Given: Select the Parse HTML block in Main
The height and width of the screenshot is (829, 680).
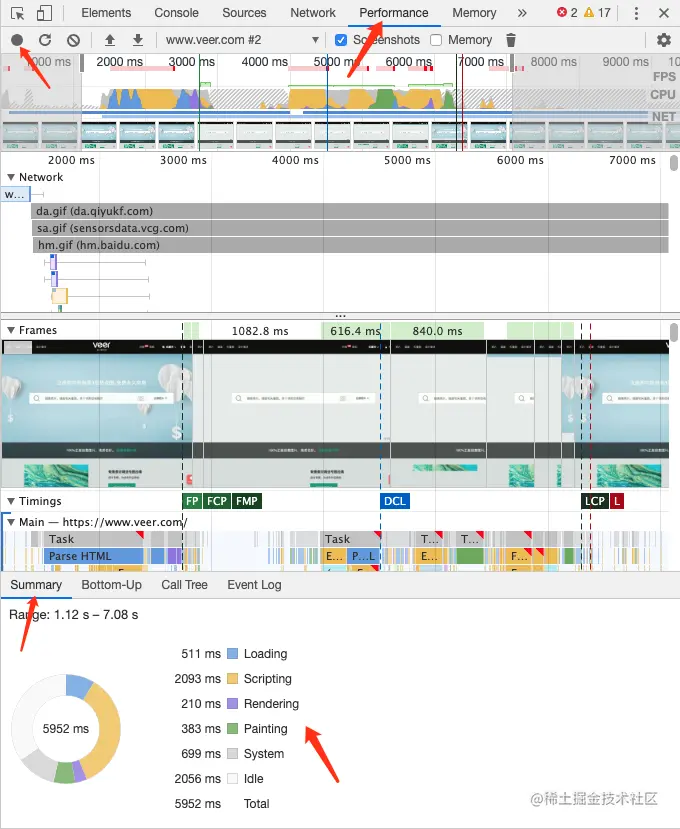Looking at the screenshot, I should tap(94, 556).
